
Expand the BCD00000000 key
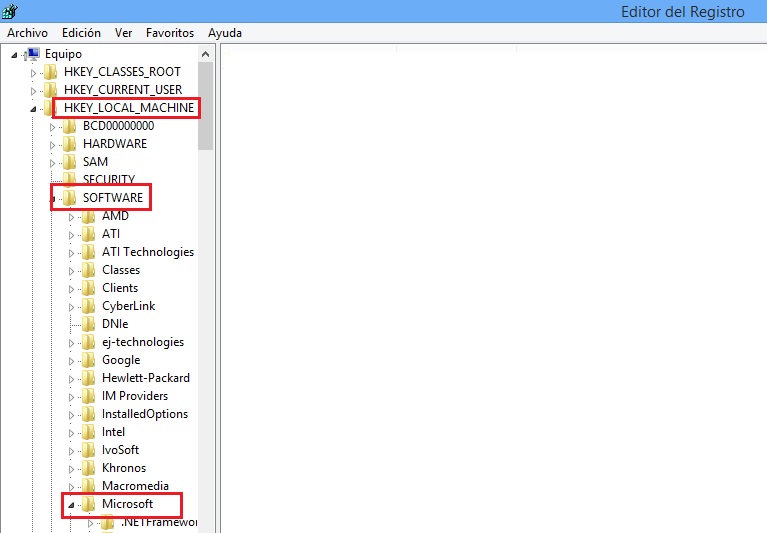52,127
